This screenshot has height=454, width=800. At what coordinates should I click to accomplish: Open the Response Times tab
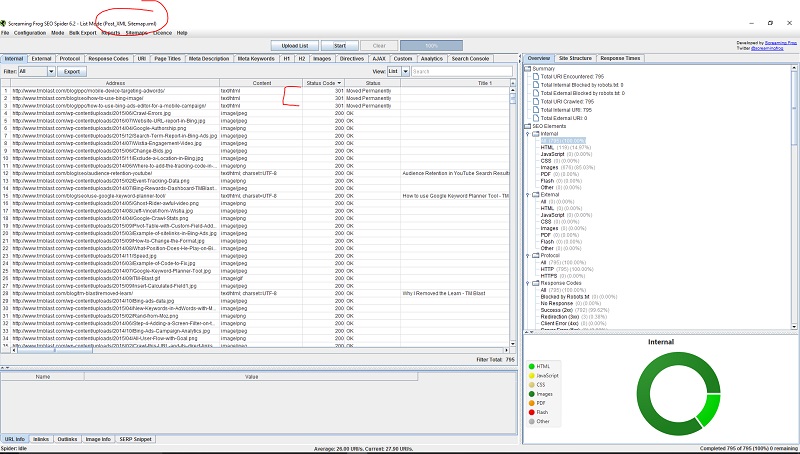pyautogui.click(x=620, y=58)
